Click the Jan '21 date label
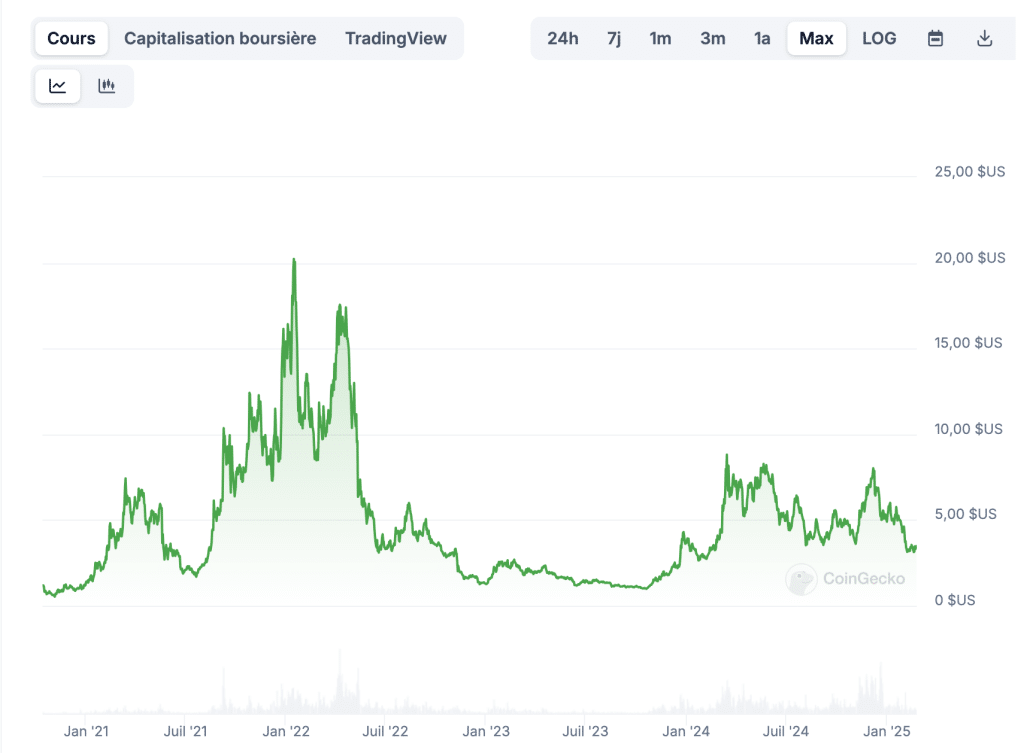 [86, 731]
